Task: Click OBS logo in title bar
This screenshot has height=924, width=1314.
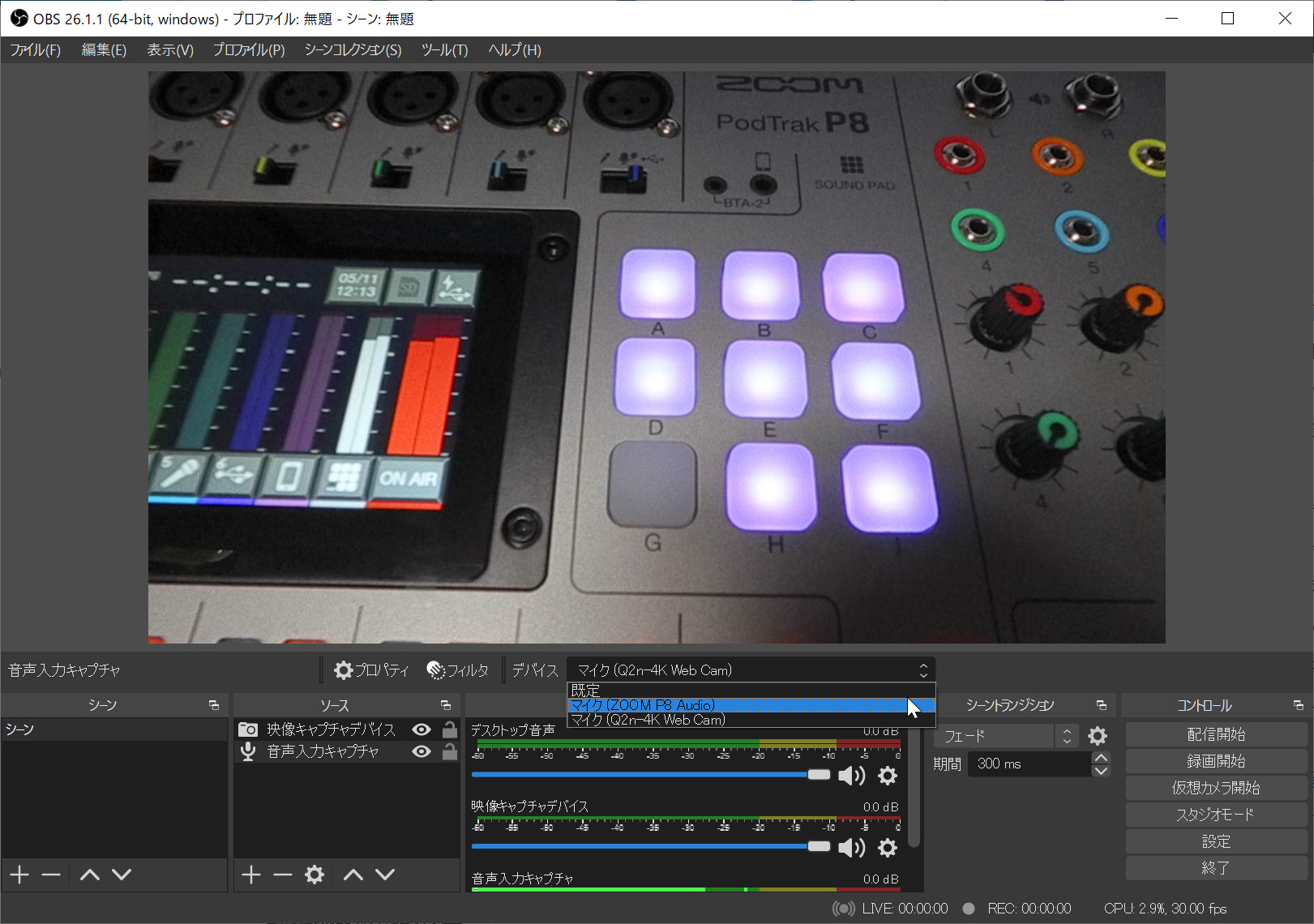Action: 18,18
